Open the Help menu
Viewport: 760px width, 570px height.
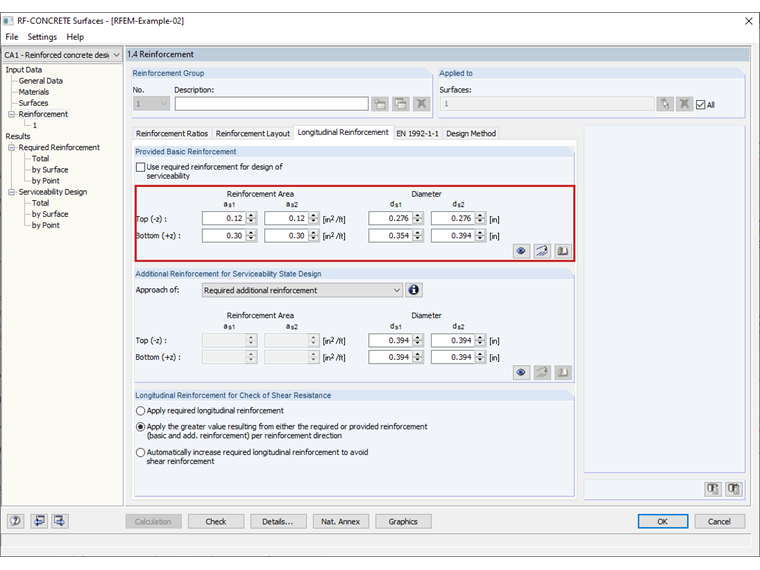(75, 37)
